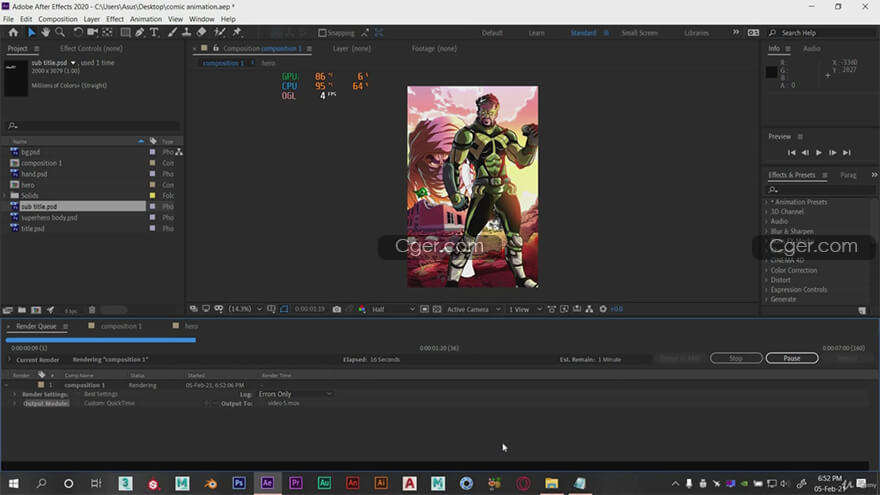Open the magnification ratio dropdown showing 14.3%

click(245, 309)
